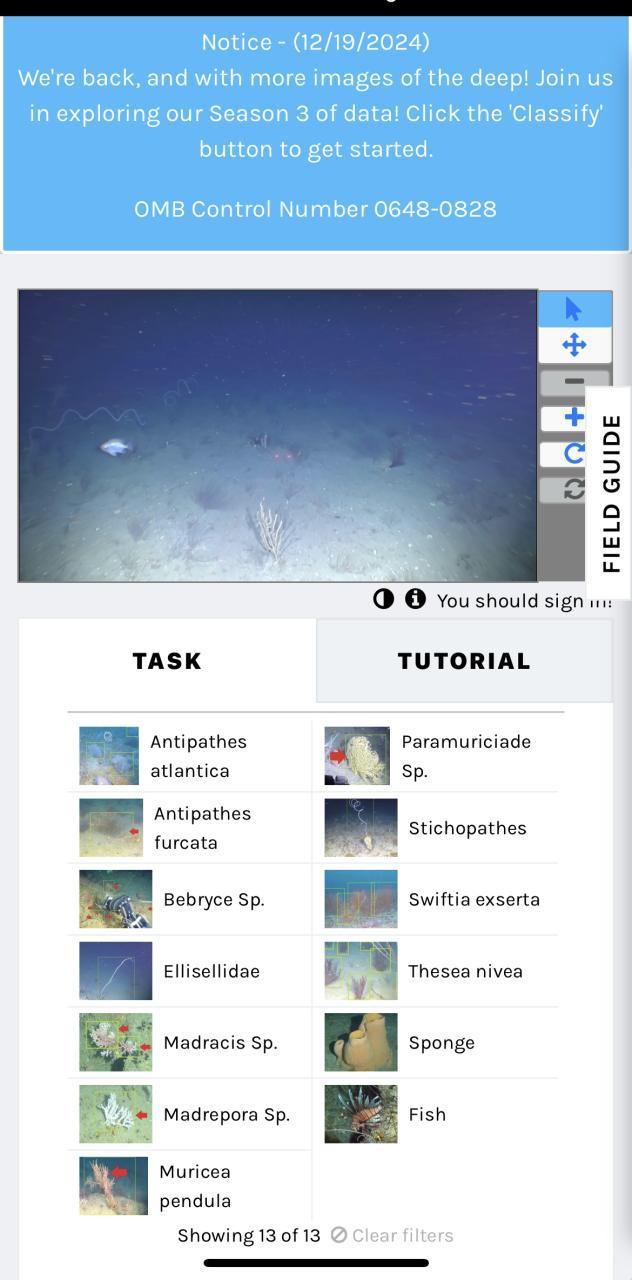The height and width of the screenshot is (1280, 632).
Task: Switch to the Task tab
Action: (167, 661)
